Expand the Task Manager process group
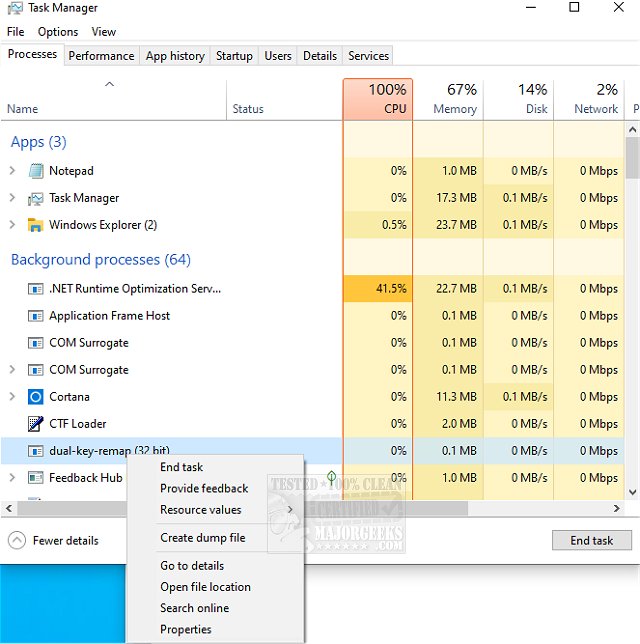The height and width of the screenshot is (644, 640). [12, 198]
